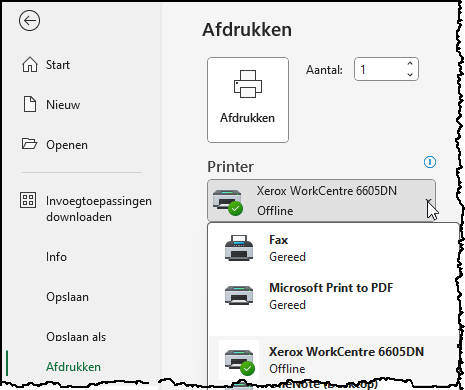Select the Fax printer
Viewport: 465px width, 390px height.
(x=333, y=248)
